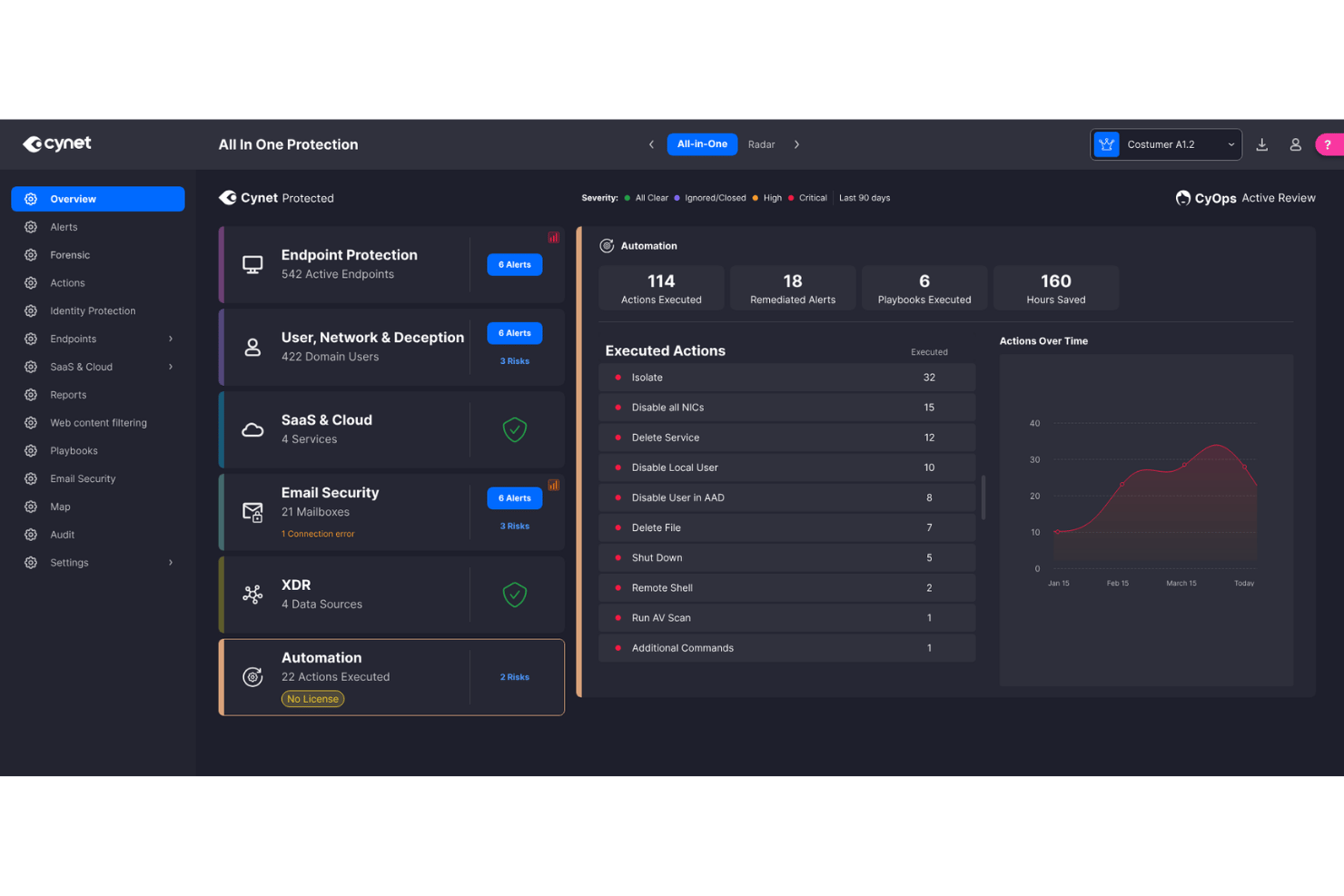
Task: Open Web content filtering in sidebar
Action: (x=98, y=423)
